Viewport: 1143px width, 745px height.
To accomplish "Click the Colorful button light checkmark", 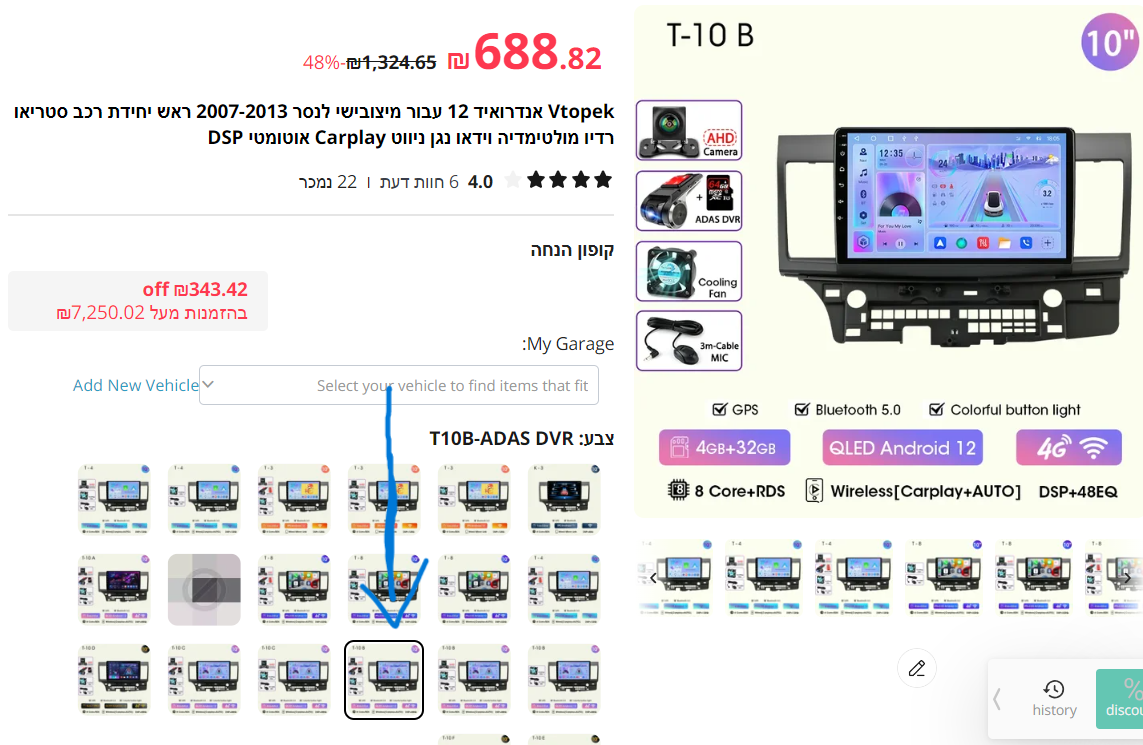I will 937,409.
